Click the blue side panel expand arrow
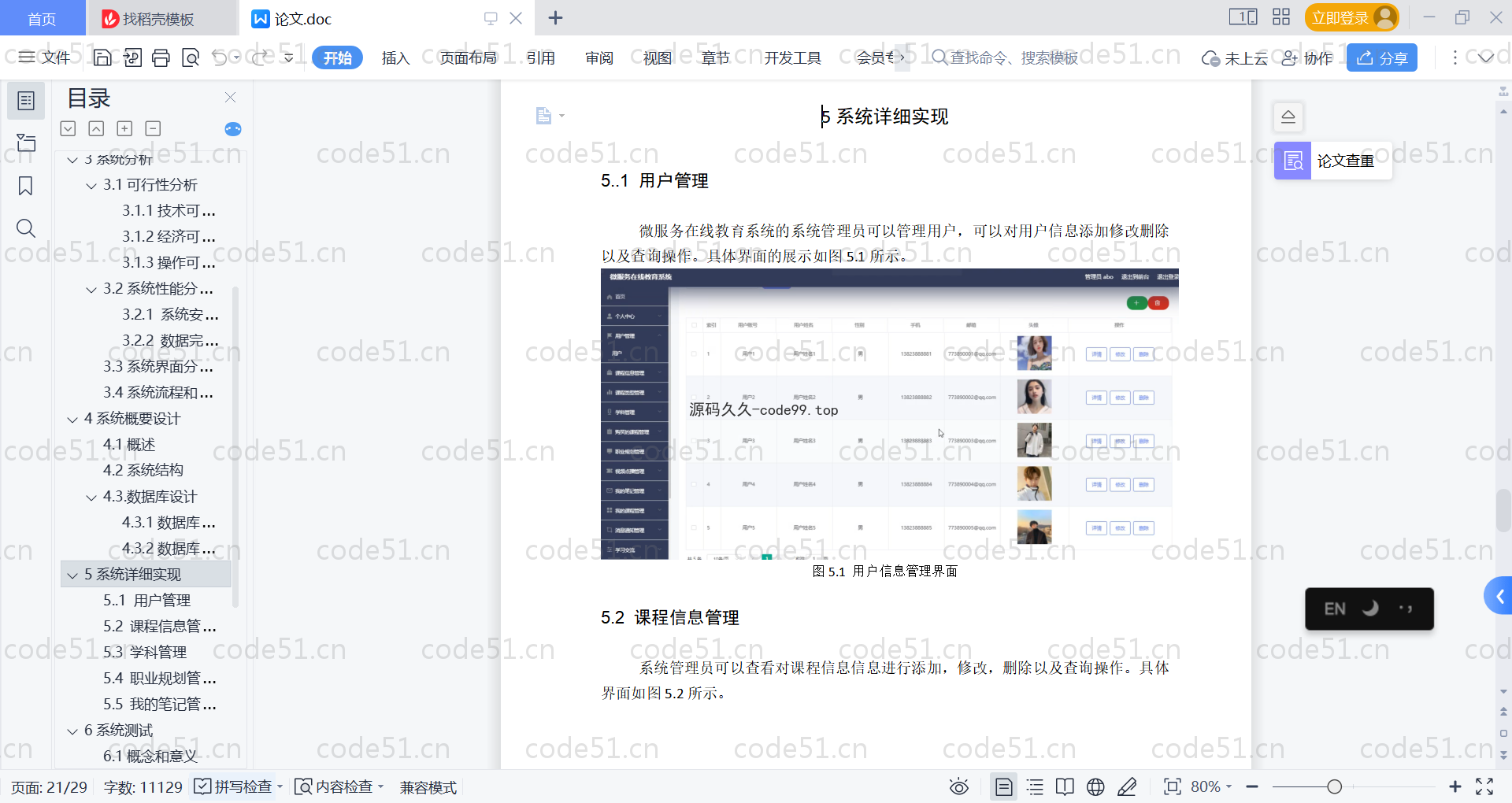The image size is (1512, 803). click(x=1499, y=596)
